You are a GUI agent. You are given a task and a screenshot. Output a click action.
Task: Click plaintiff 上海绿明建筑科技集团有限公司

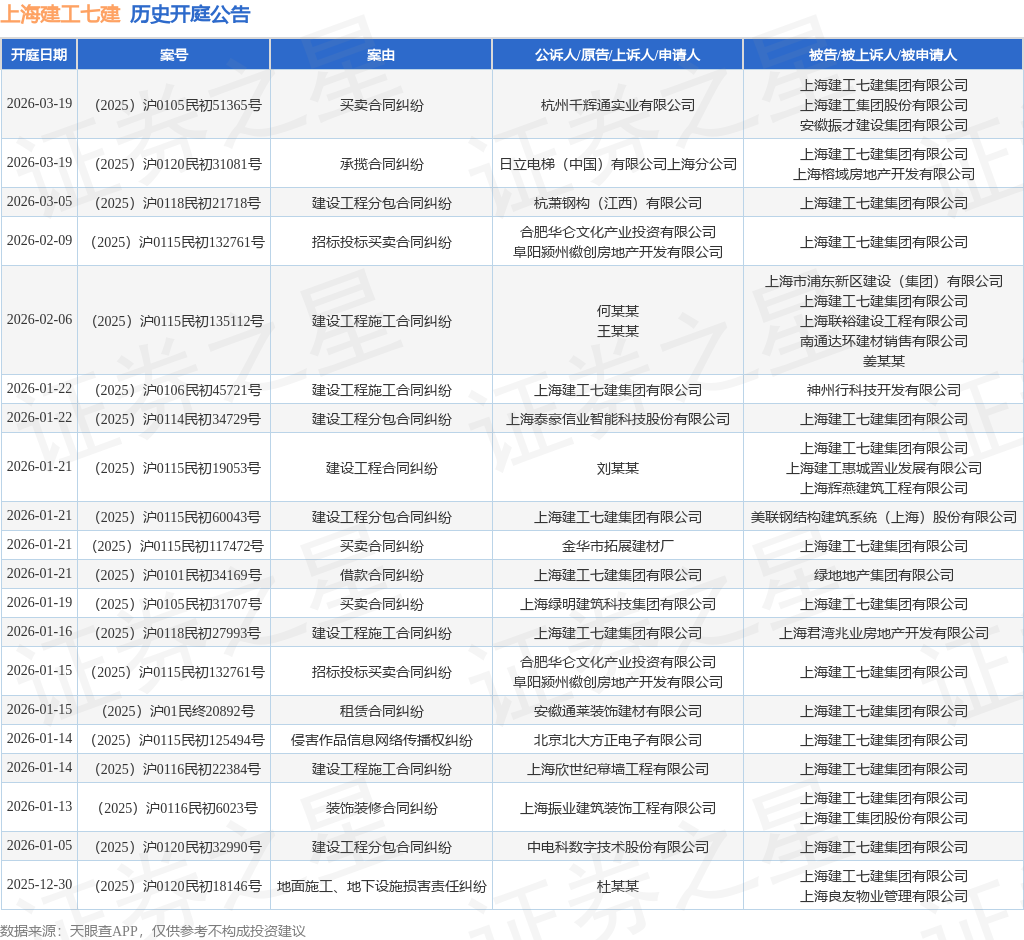(x=618, y=604)
